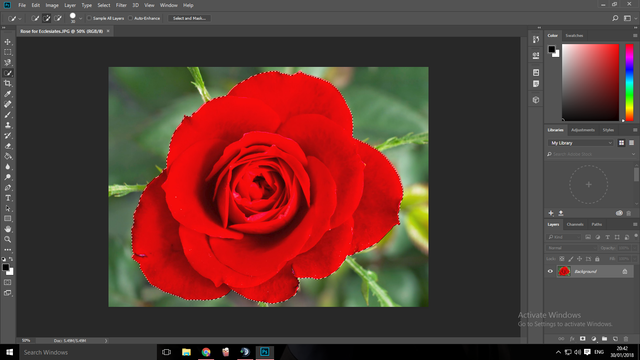
Task: Click the Select and Mask button
Action: [x=189, y=18]
